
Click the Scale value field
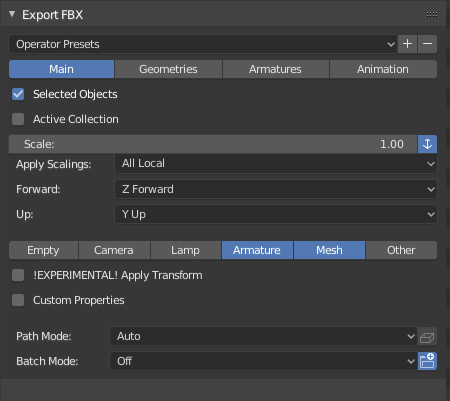(x=213, y=144)
